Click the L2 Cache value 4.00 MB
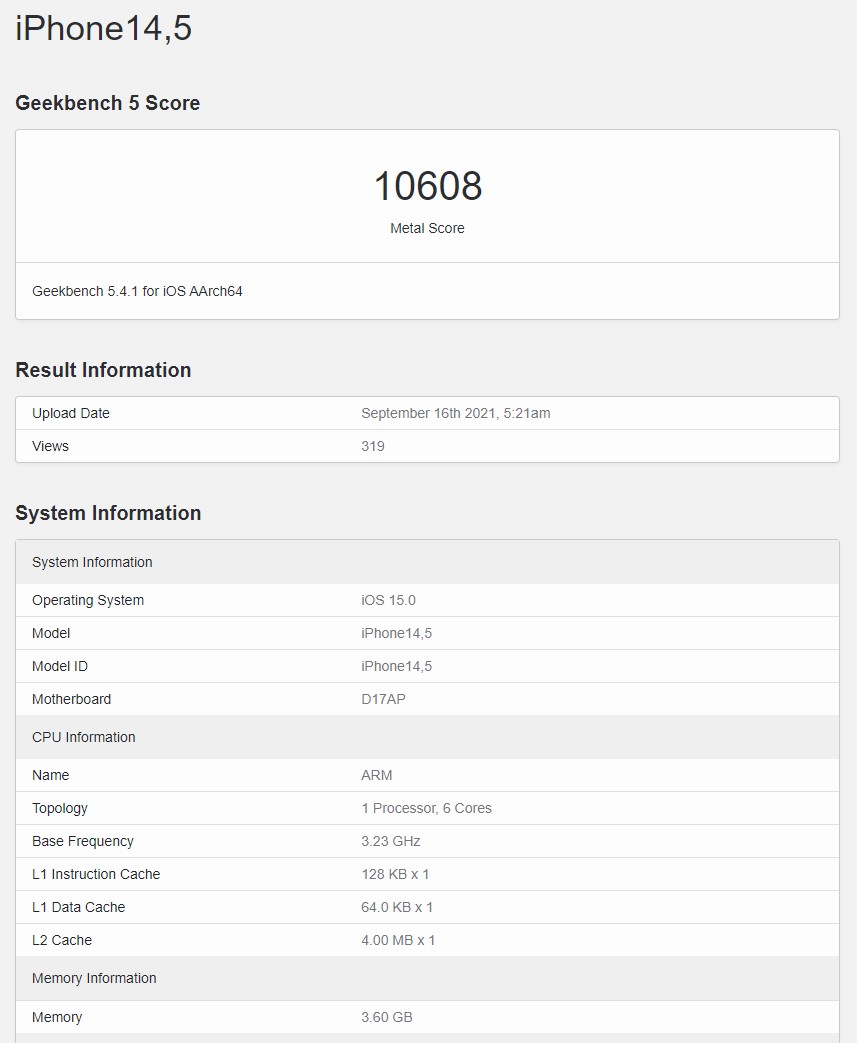Image resolution: width=857 pixels, height=1043 pixels. tap(398, 940)
